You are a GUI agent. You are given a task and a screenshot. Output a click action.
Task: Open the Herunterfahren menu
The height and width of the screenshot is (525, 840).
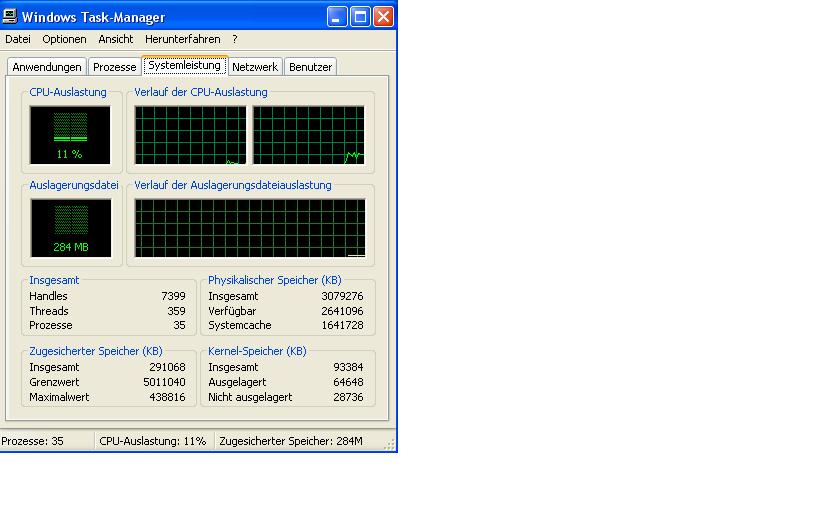coord(183,39)
